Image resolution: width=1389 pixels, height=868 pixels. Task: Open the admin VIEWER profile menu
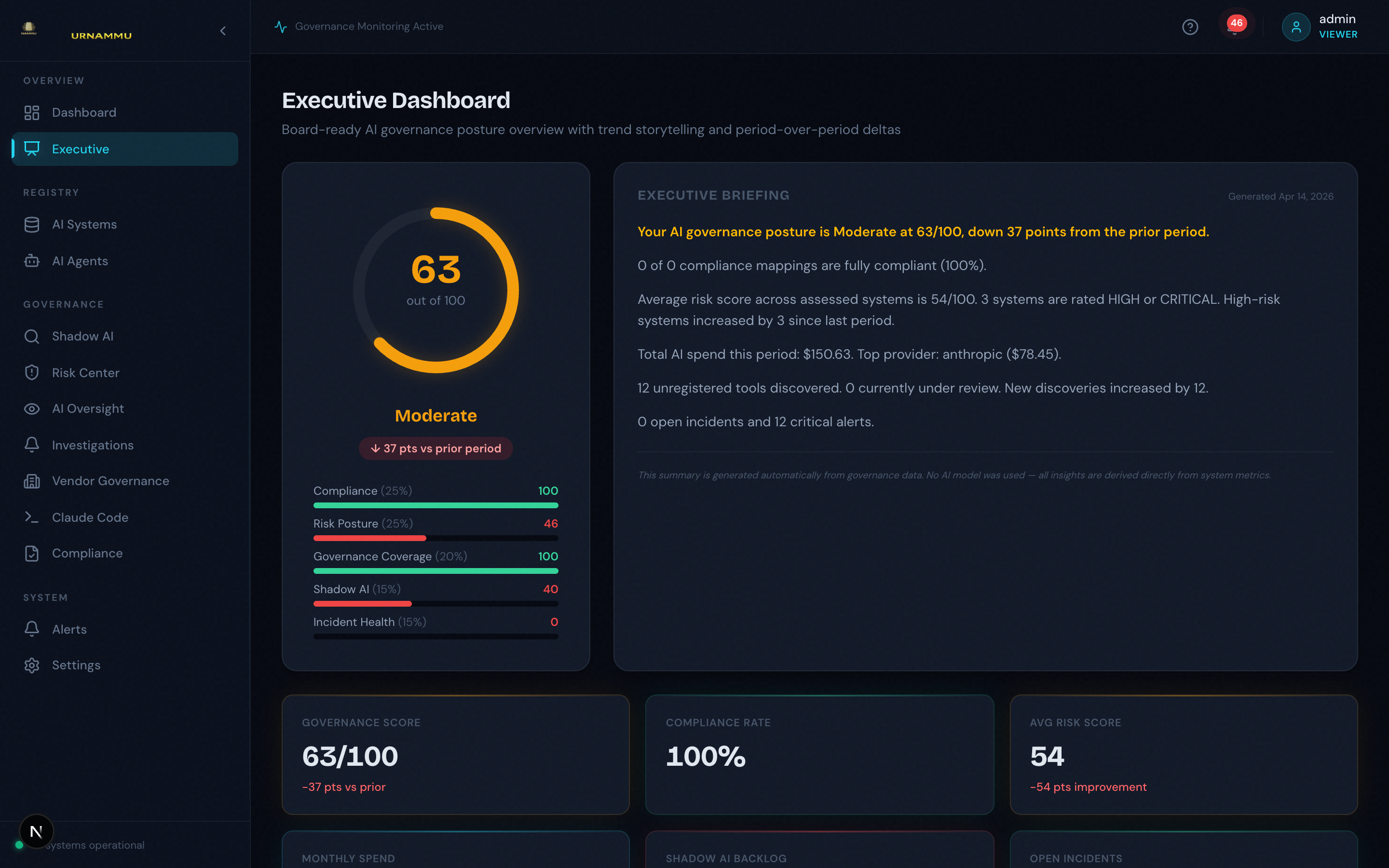(1320, 27)
